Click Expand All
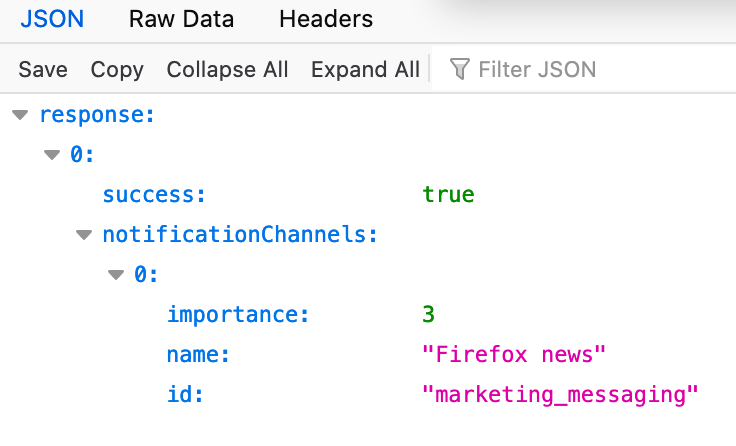The height and width of the screenshot is (446, 736). tap(365, 69)
